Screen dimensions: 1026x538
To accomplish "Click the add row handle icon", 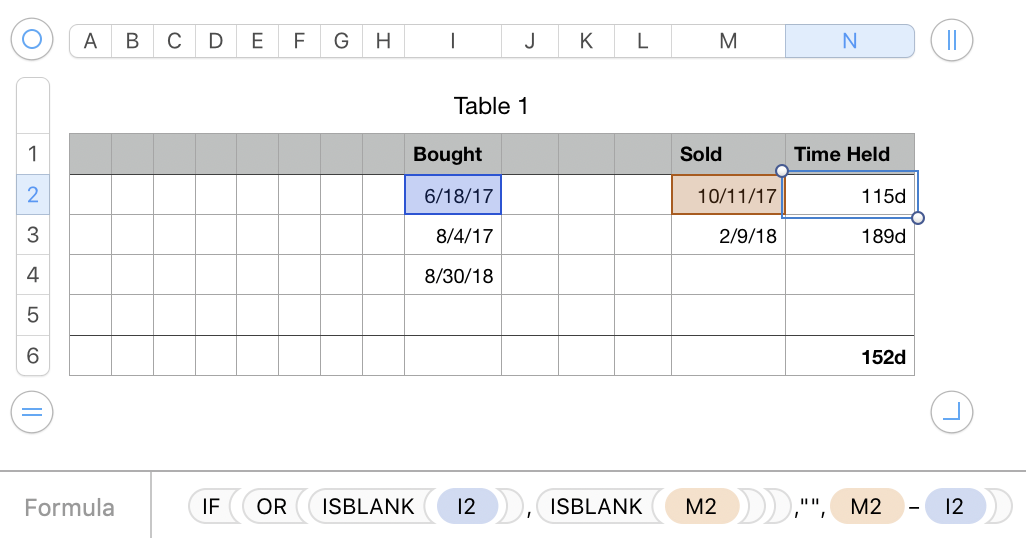I will click(x=32, y=411).
